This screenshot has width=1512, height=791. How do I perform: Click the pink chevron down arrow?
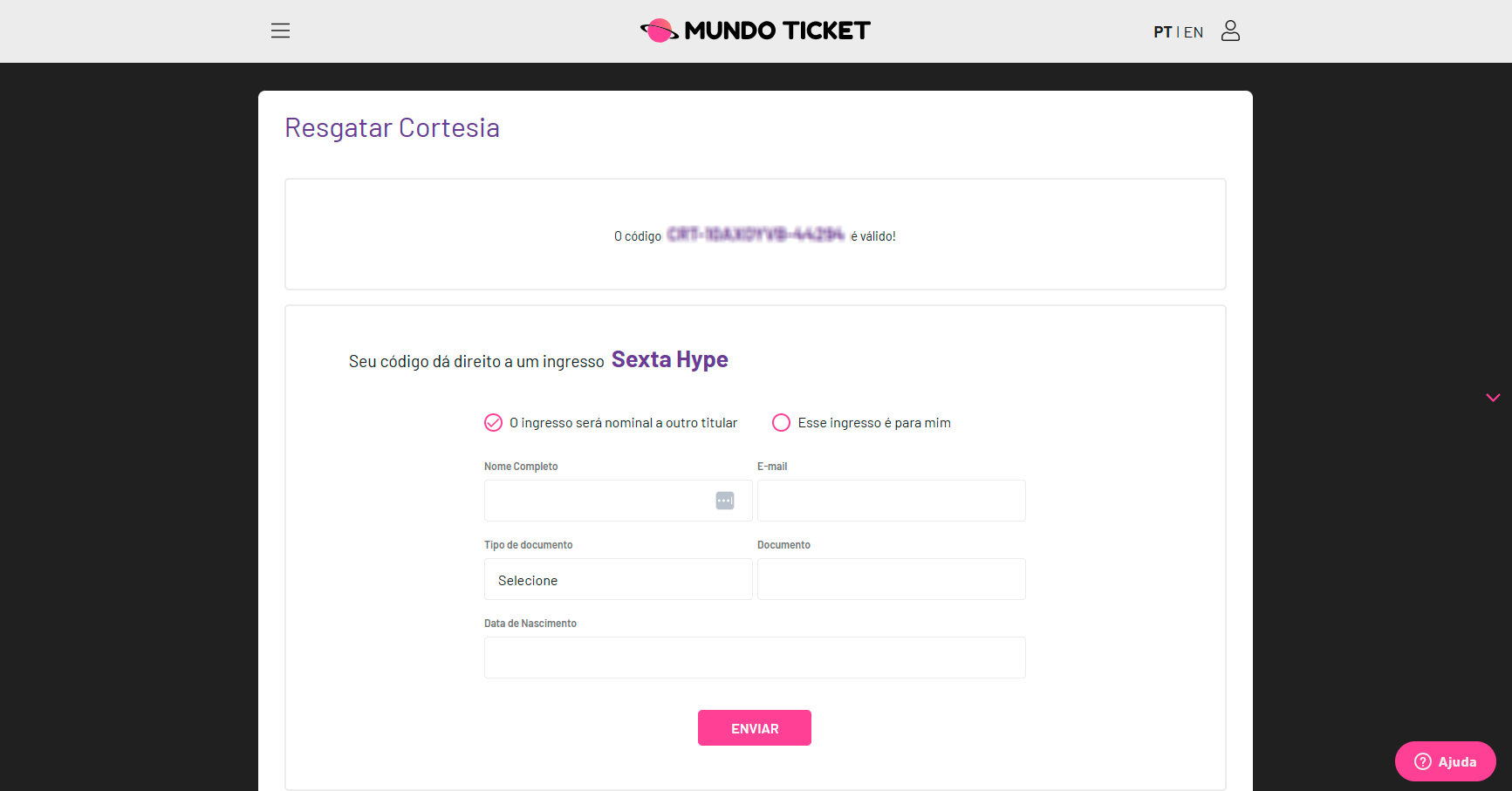(x=1493, y=398)
